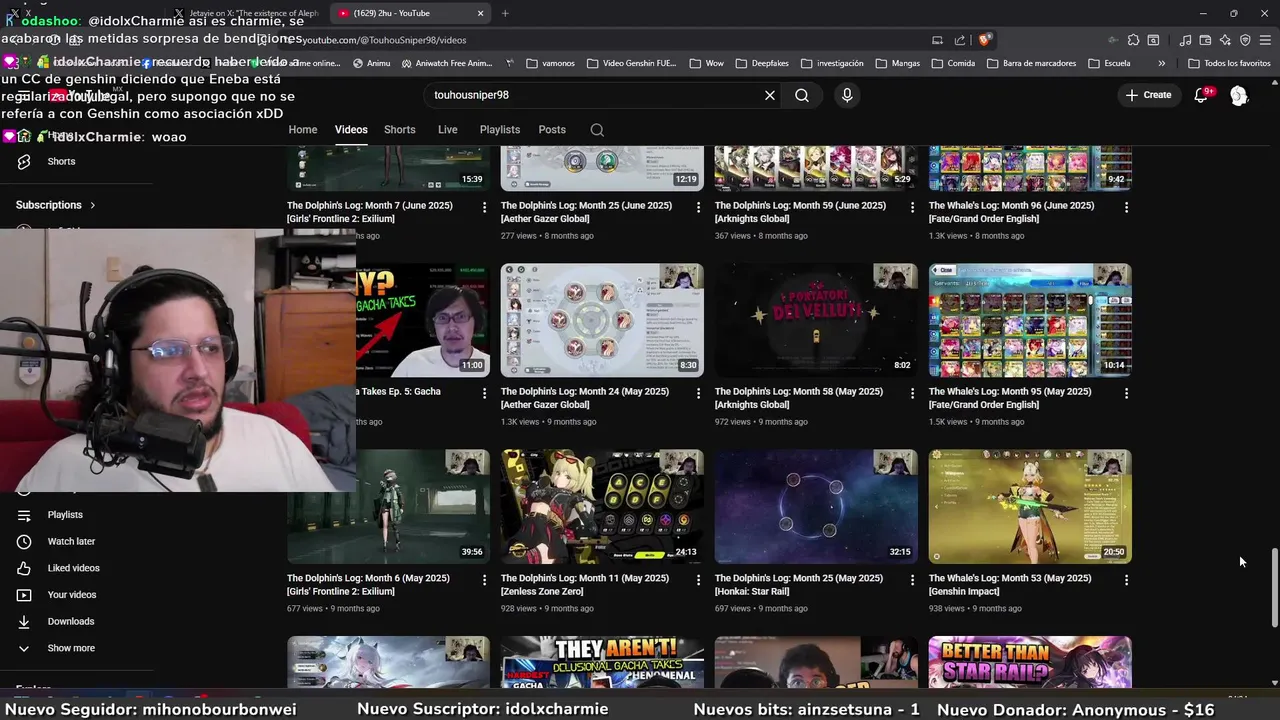The image size is (1280, 720).
Task: Open YouTube notifications bell
Action: [x=1202, y=95]
